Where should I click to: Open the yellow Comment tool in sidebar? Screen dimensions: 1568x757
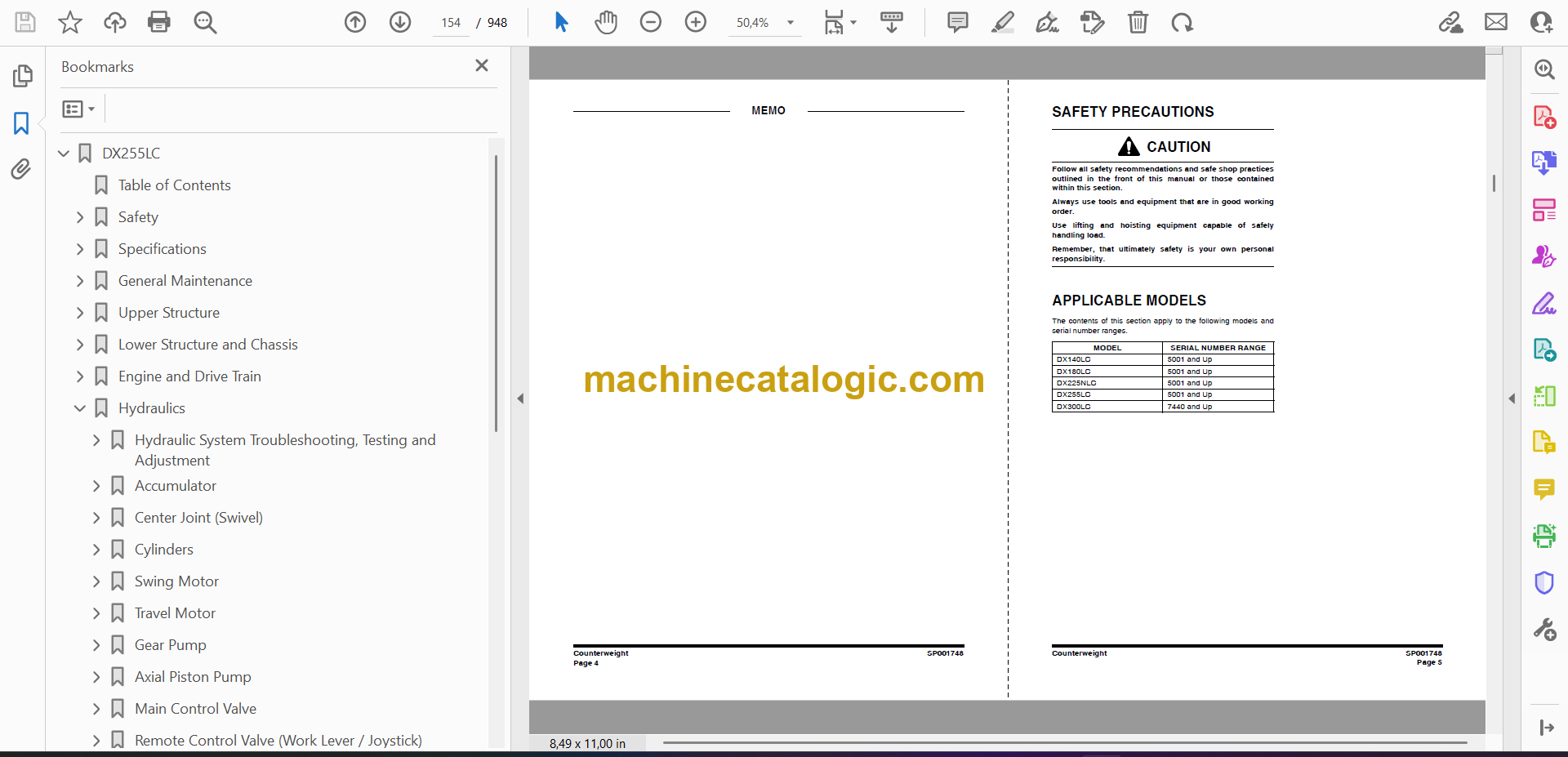point(1544,490)
